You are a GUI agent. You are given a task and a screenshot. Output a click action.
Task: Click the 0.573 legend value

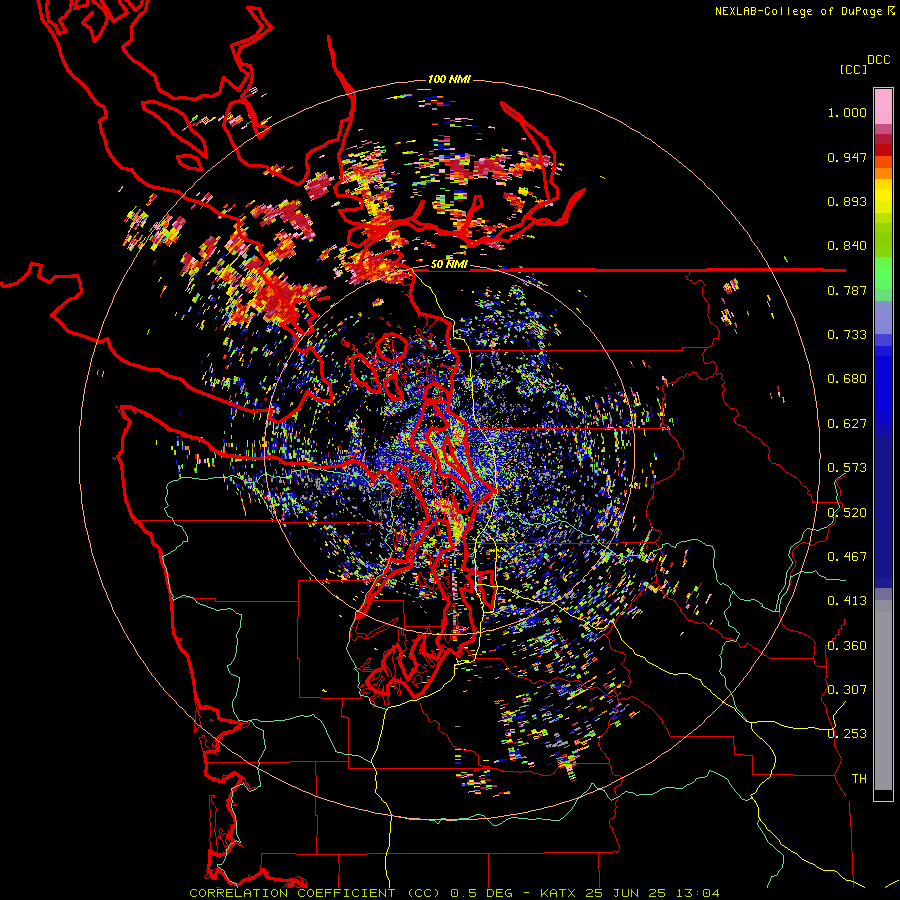pyautogui.click(x=847, y=468)
